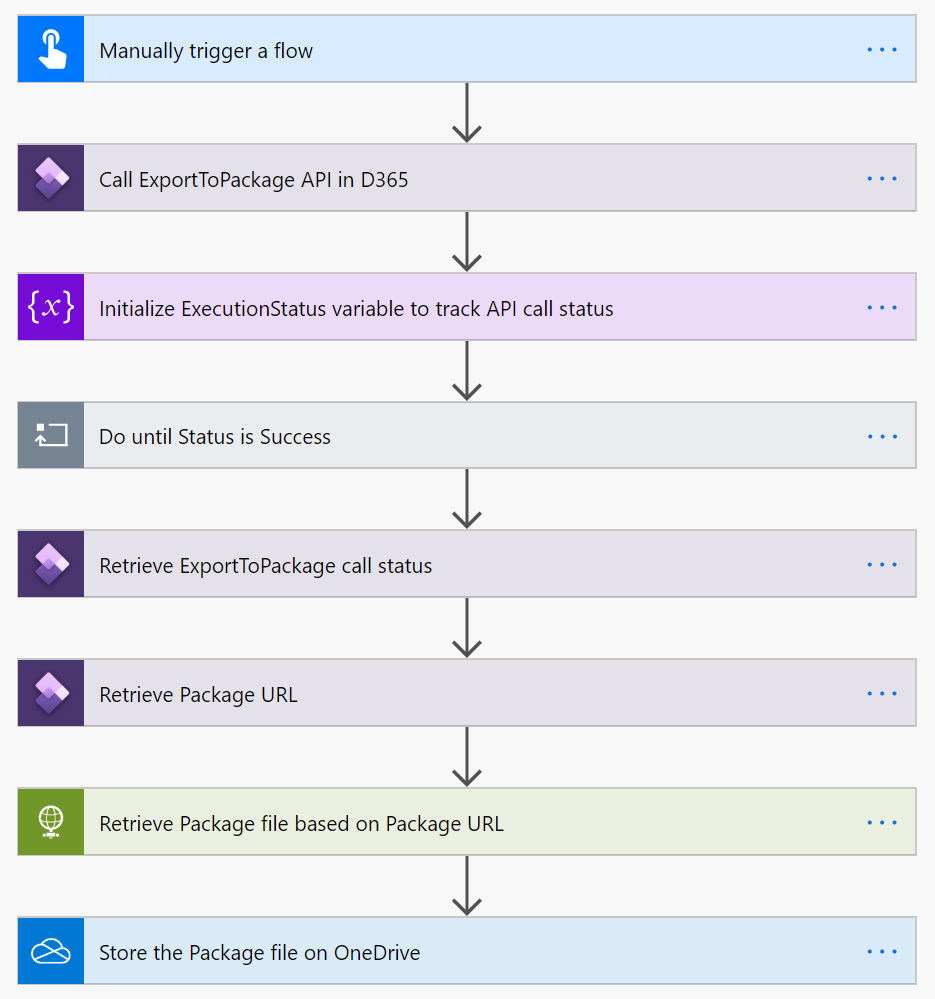Screen dimensions: 935x999
Task: Expand Retrieve Package file based on Package URL
Action: [x=301, y=824]
